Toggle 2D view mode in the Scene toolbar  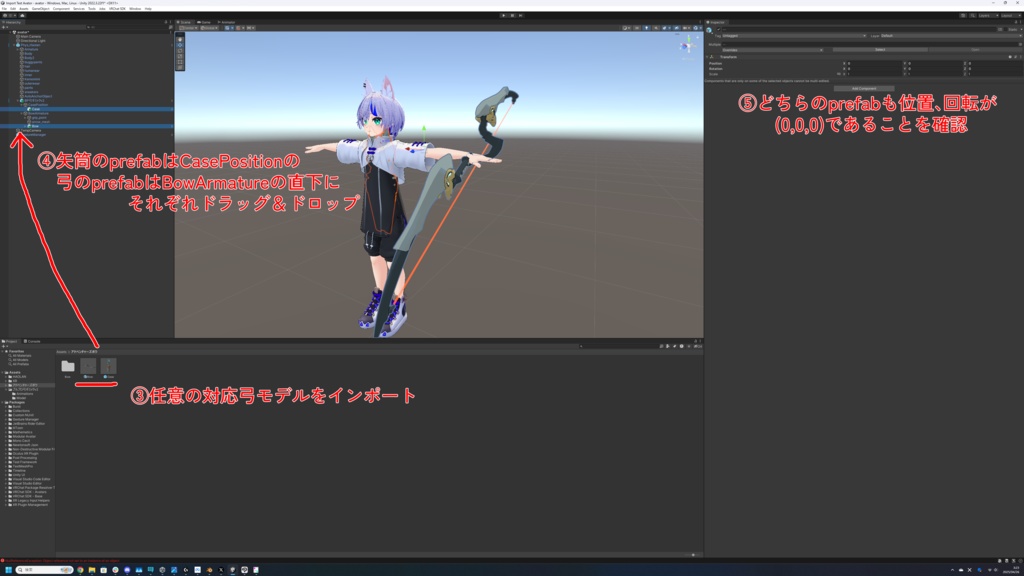[637, 28]
